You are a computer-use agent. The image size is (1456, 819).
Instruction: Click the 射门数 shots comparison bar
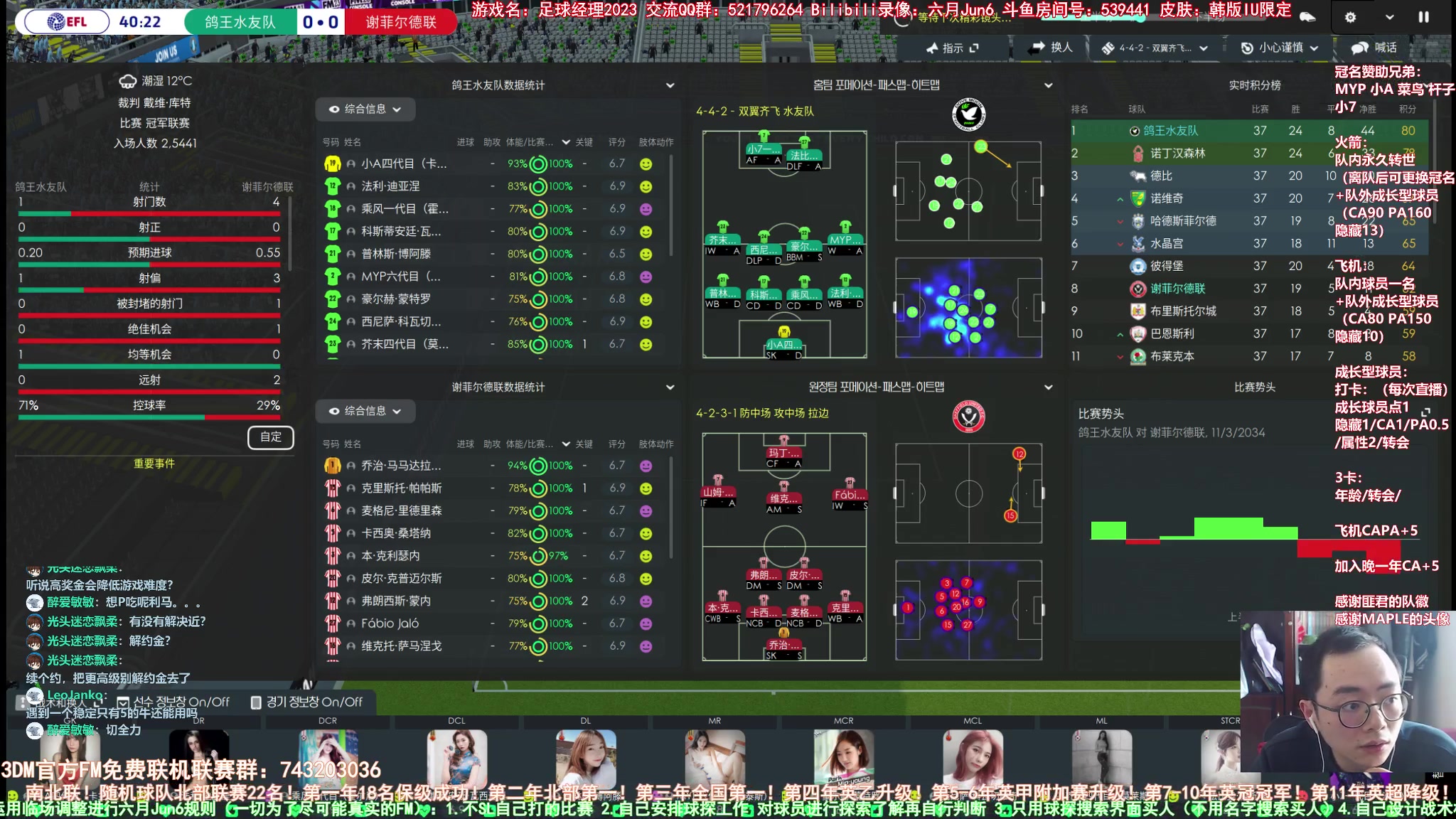(x=149, y=213)
